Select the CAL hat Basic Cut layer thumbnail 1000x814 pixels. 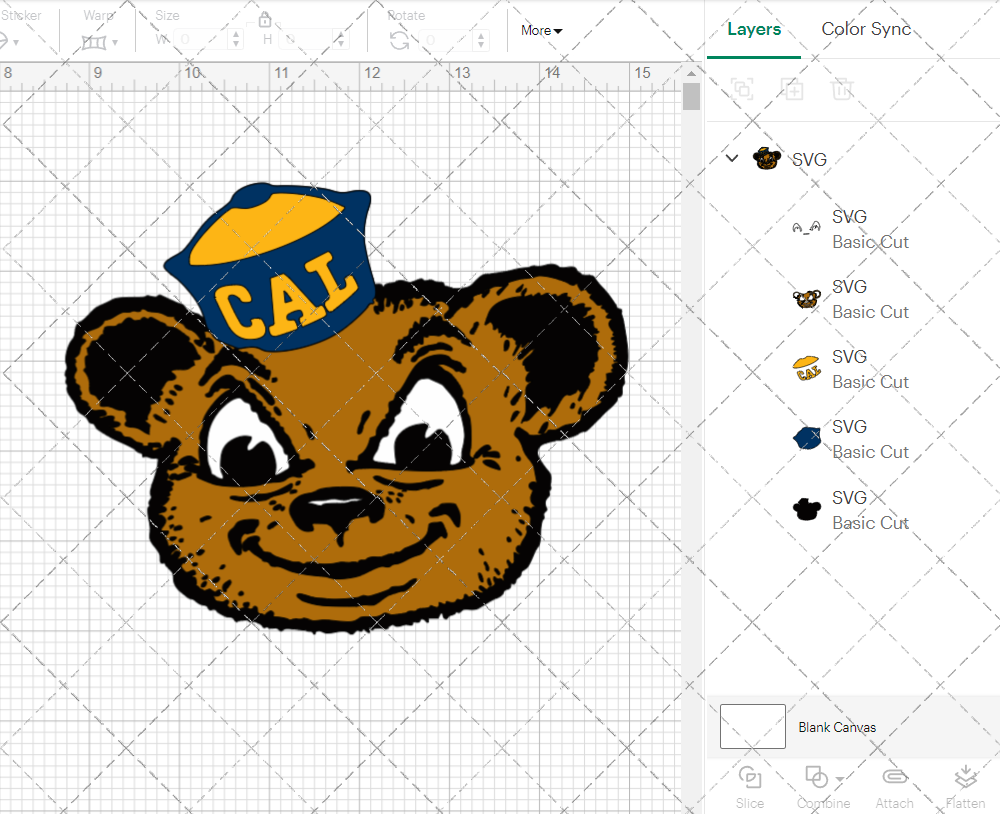tap(806, 367)
